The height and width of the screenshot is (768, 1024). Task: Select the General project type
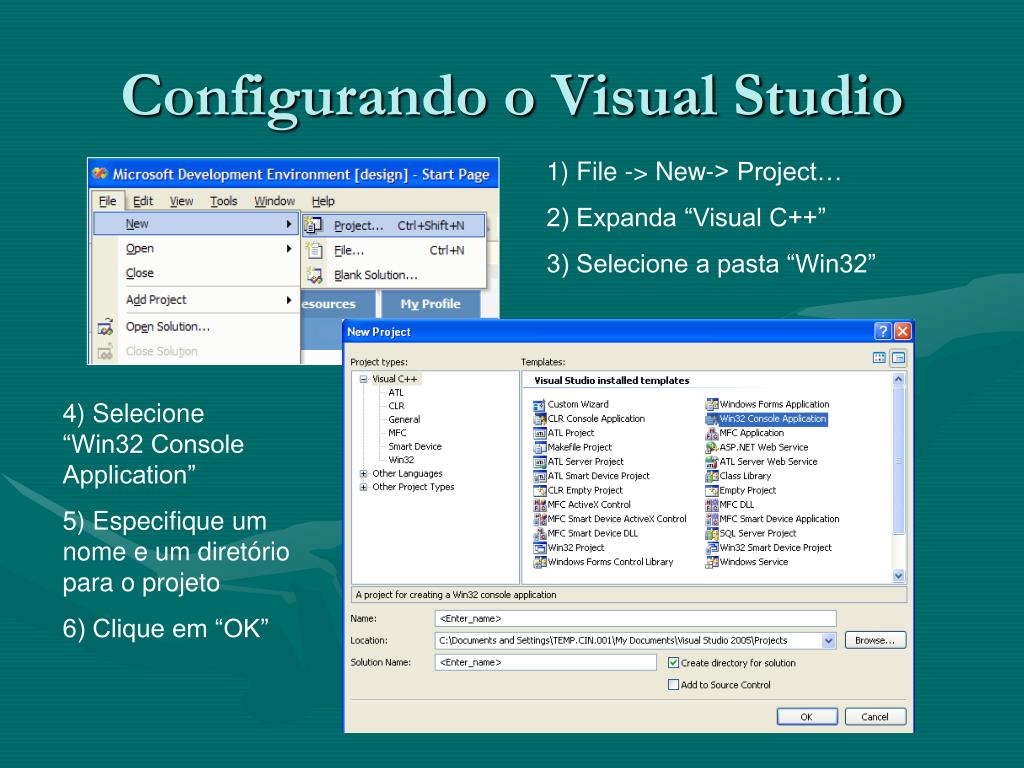tap(404, 419)
